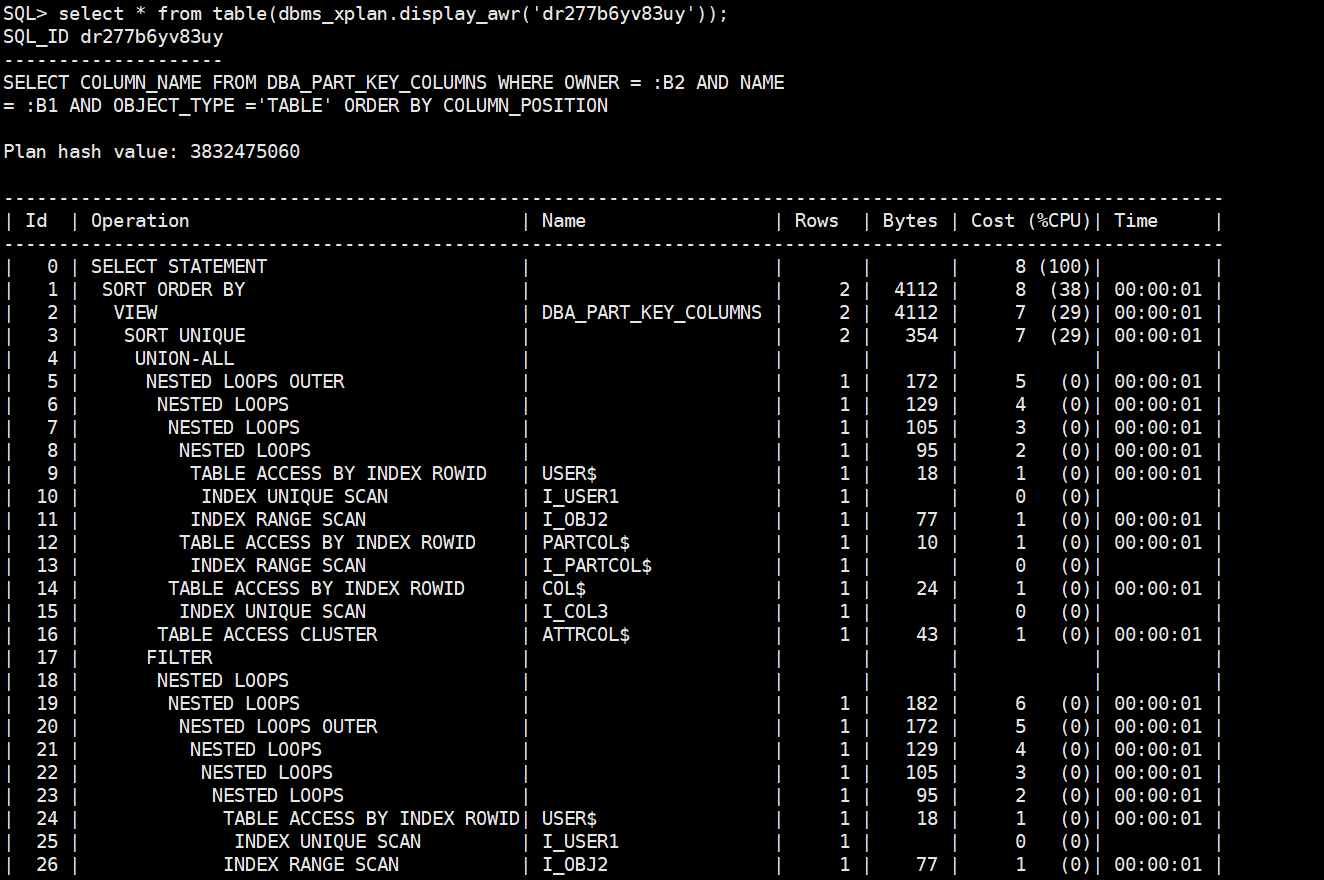1324x880 pixels.
Task: Click the Cost (%CPU) column header
Action: 1019,220
